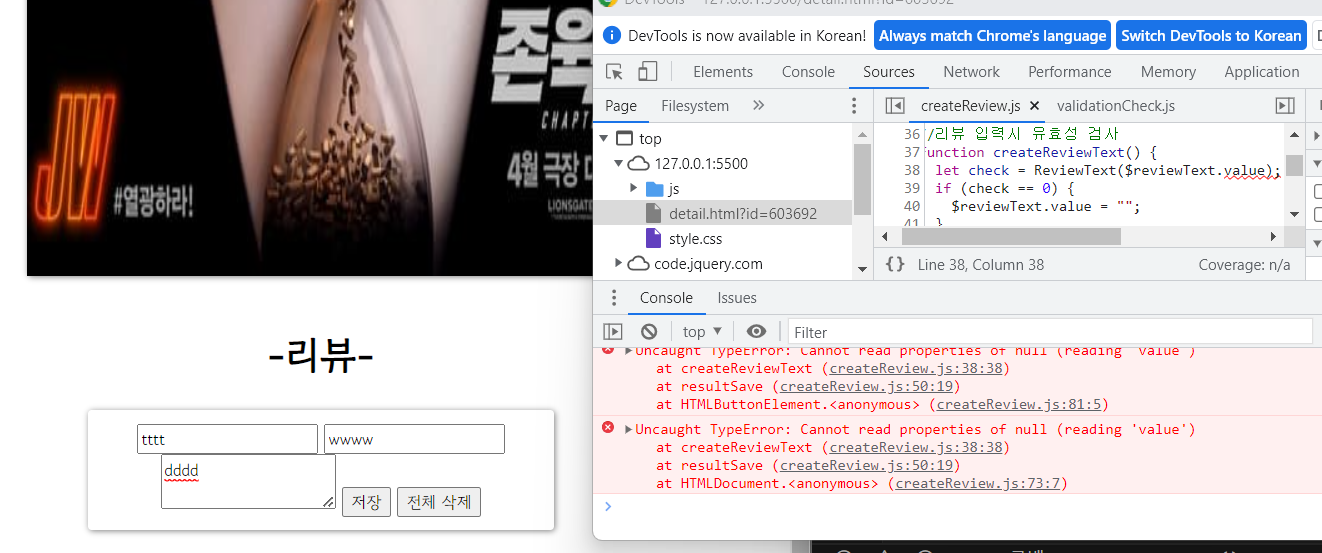The image size is (1322, 553).
Task: Hide the navigator sidebar toggle icon
Action: (895, 106)
